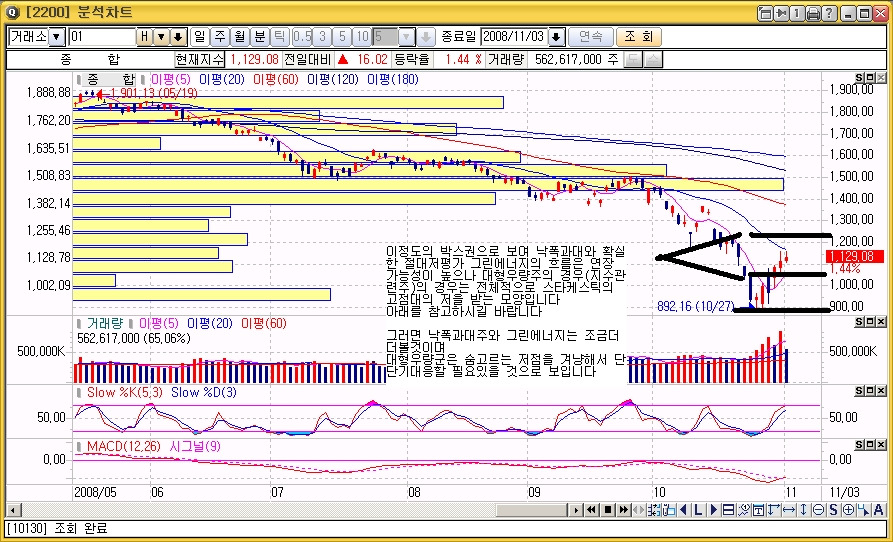The image size is (893, 542).
Task: Click the crosshair pointer icon
Action: point(863,510)
